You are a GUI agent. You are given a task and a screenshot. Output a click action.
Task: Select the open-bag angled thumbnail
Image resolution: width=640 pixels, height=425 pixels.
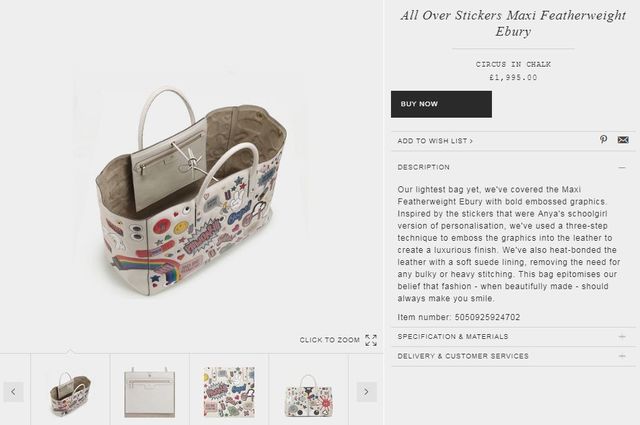point(70,391)
